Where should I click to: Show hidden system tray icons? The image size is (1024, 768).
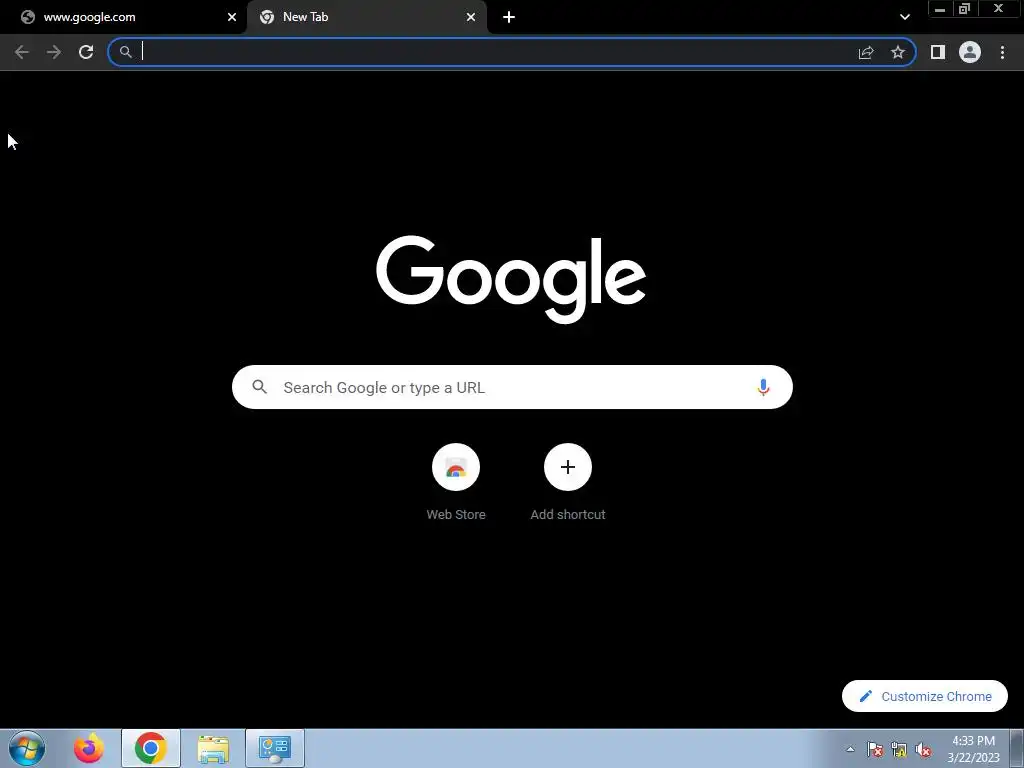pos(850,749)
